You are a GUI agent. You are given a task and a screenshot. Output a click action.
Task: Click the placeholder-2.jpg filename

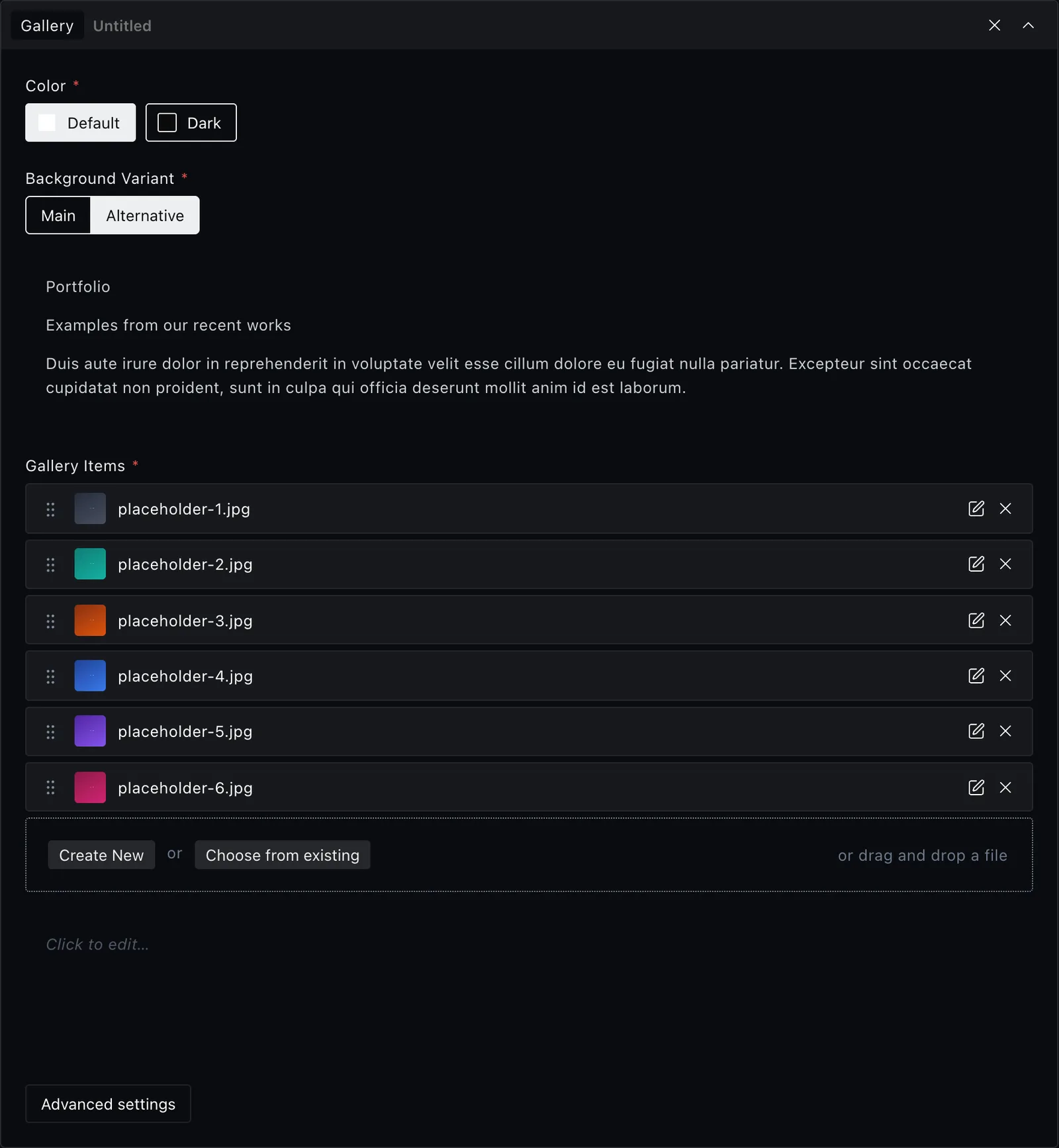tap(185, 564)
